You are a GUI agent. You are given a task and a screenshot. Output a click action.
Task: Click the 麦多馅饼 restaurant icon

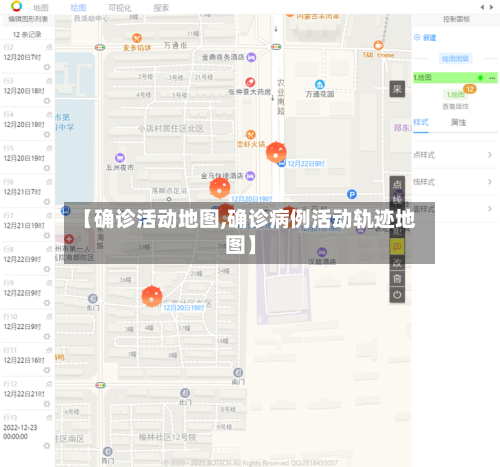click(137, 38)
